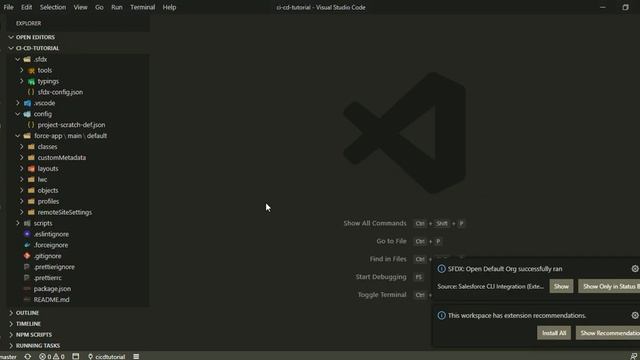Screen dimensions: 640x360
Task: Click the Explorer panel title
Action: point(29,23)
